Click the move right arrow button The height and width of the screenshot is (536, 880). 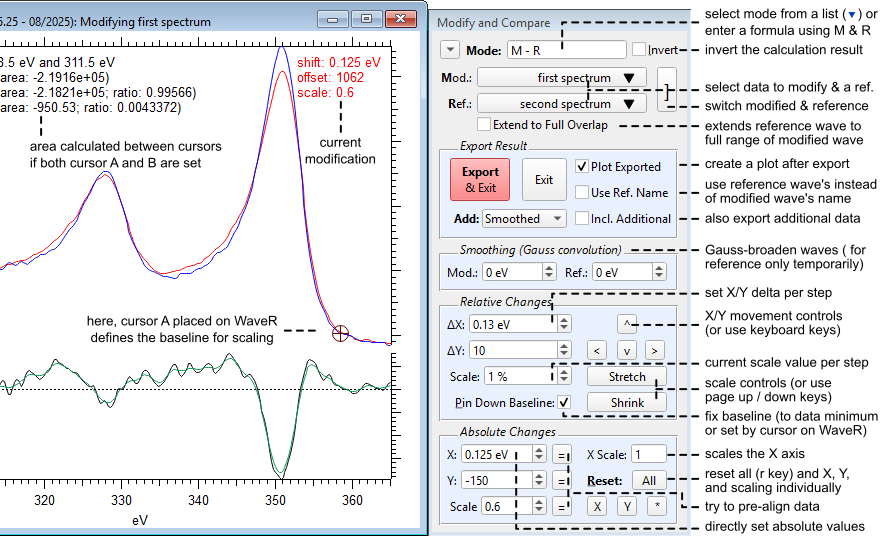(x=654, y=351)
